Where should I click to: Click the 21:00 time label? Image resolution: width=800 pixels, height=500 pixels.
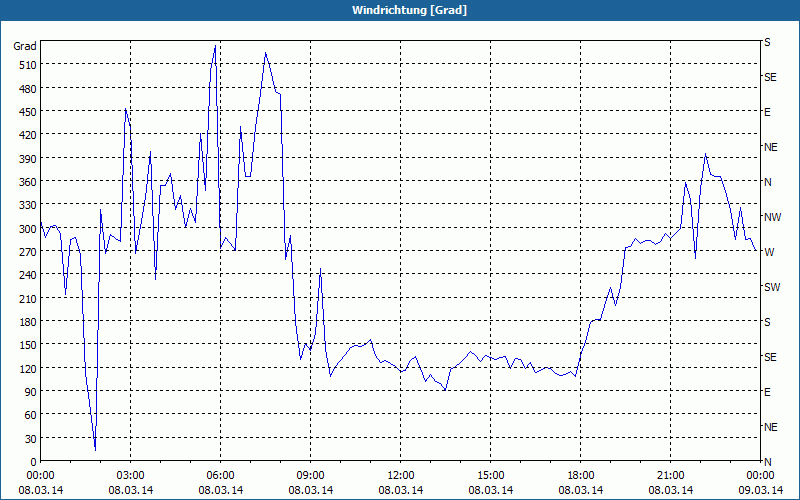pyautogui.click(x=671, y=476)
